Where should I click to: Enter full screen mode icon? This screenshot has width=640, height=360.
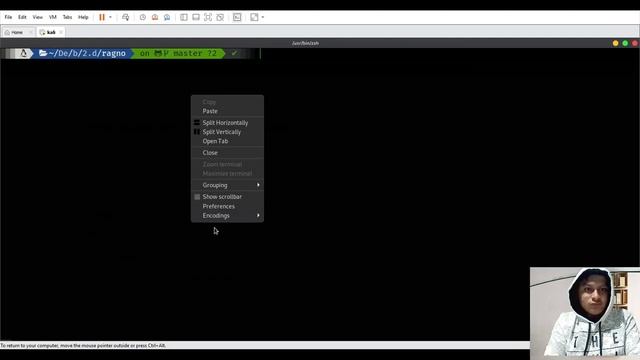[x=208, y=17]
